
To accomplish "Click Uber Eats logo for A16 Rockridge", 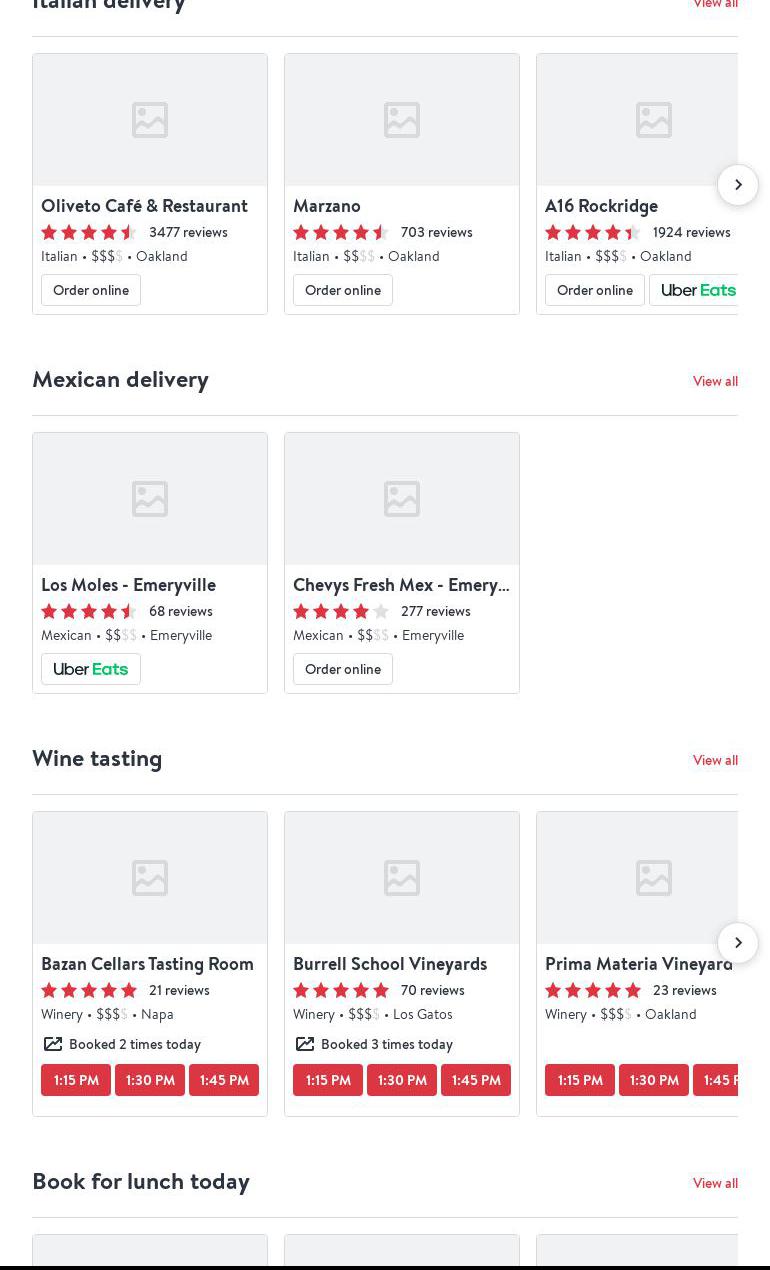I will click(x=697, y=290).
